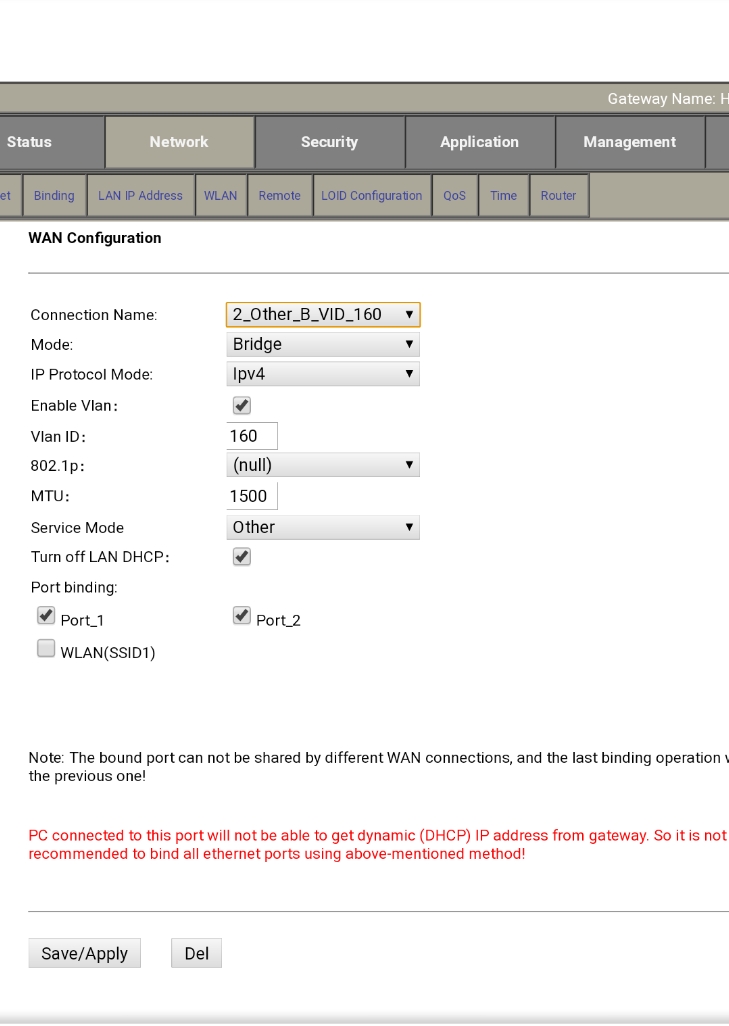Open the Management tab
The width and height of the screenshot is (729, 1026).
(629, 142)
